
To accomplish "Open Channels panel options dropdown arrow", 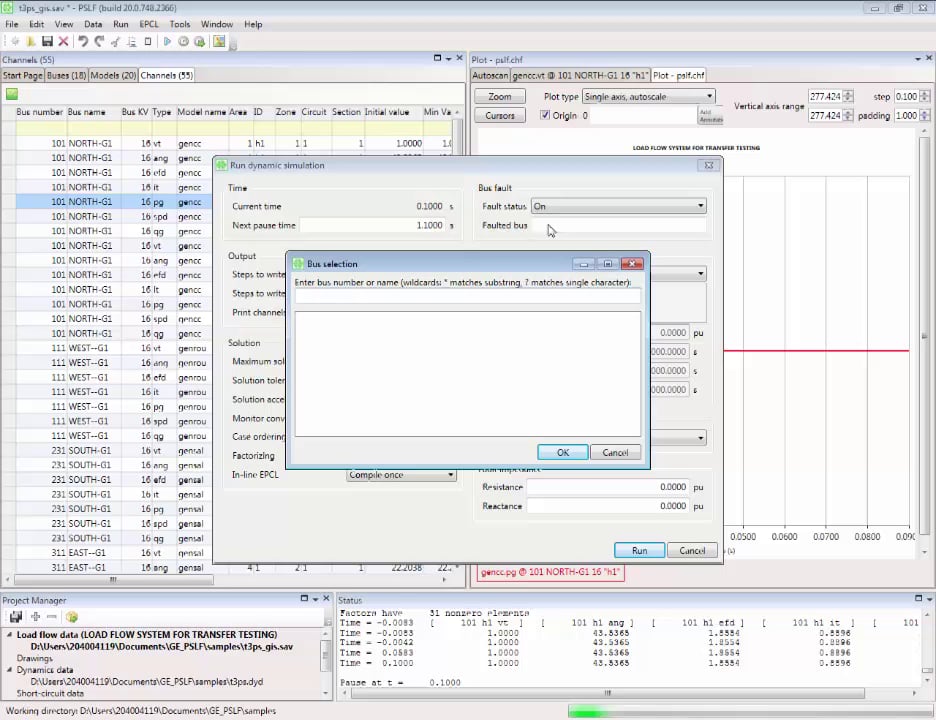I will (x=448, y=59).
